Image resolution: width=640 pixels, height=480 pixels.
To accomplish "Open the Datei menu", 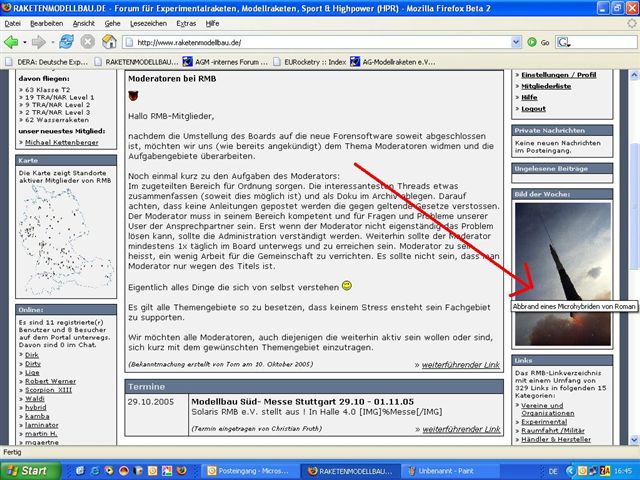I will (x=12, y=24).
